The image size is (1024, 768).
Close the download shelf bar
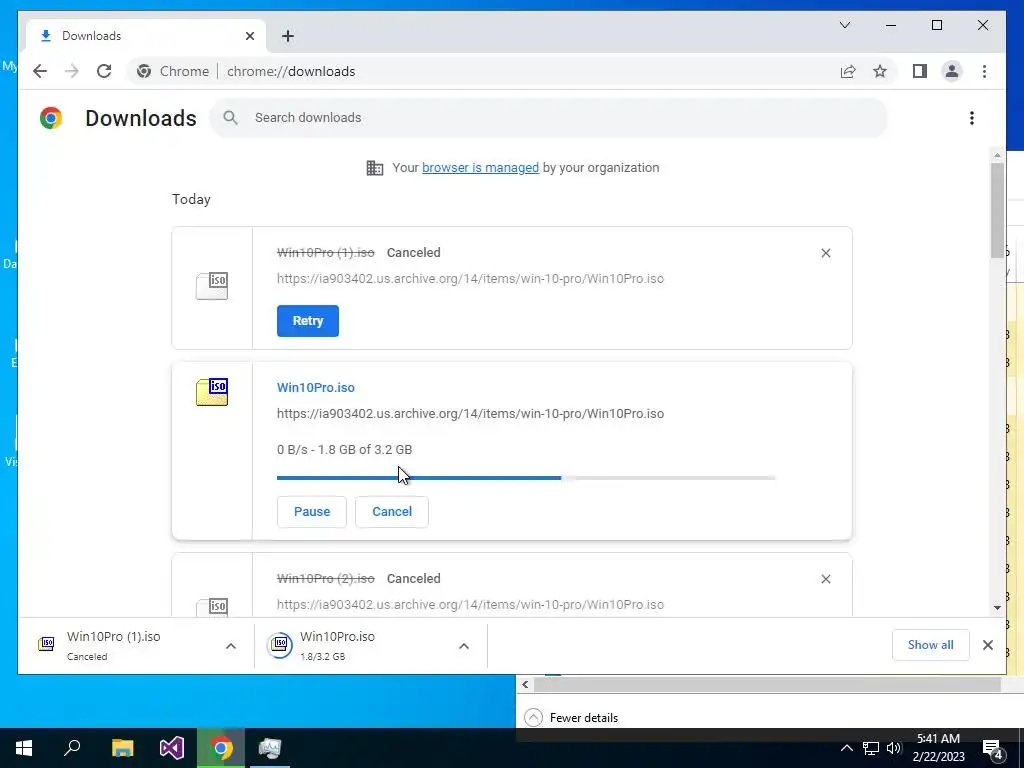pyautogui.click(x=987, y=645)
